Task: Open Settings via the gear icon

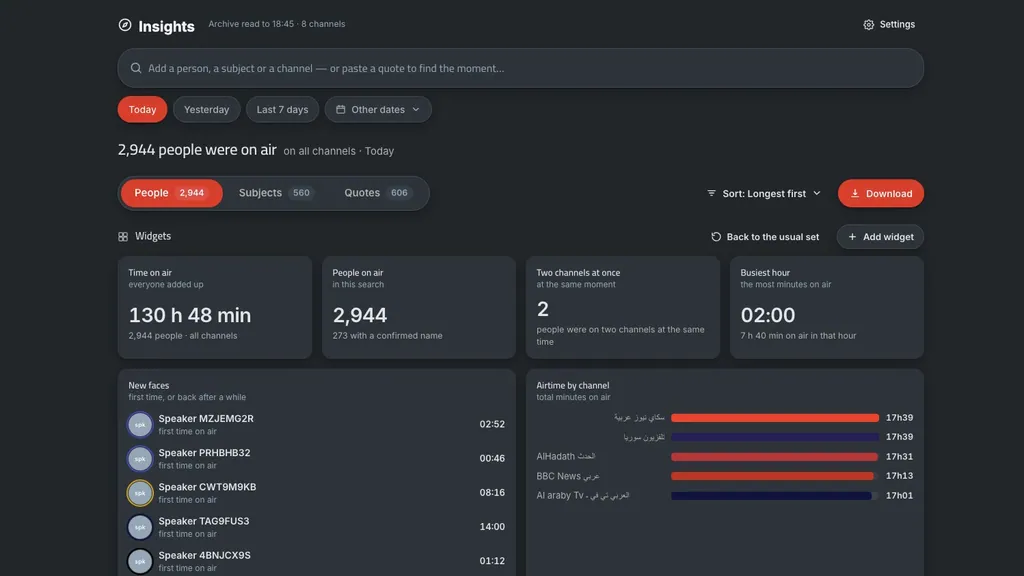Action: 869,25
